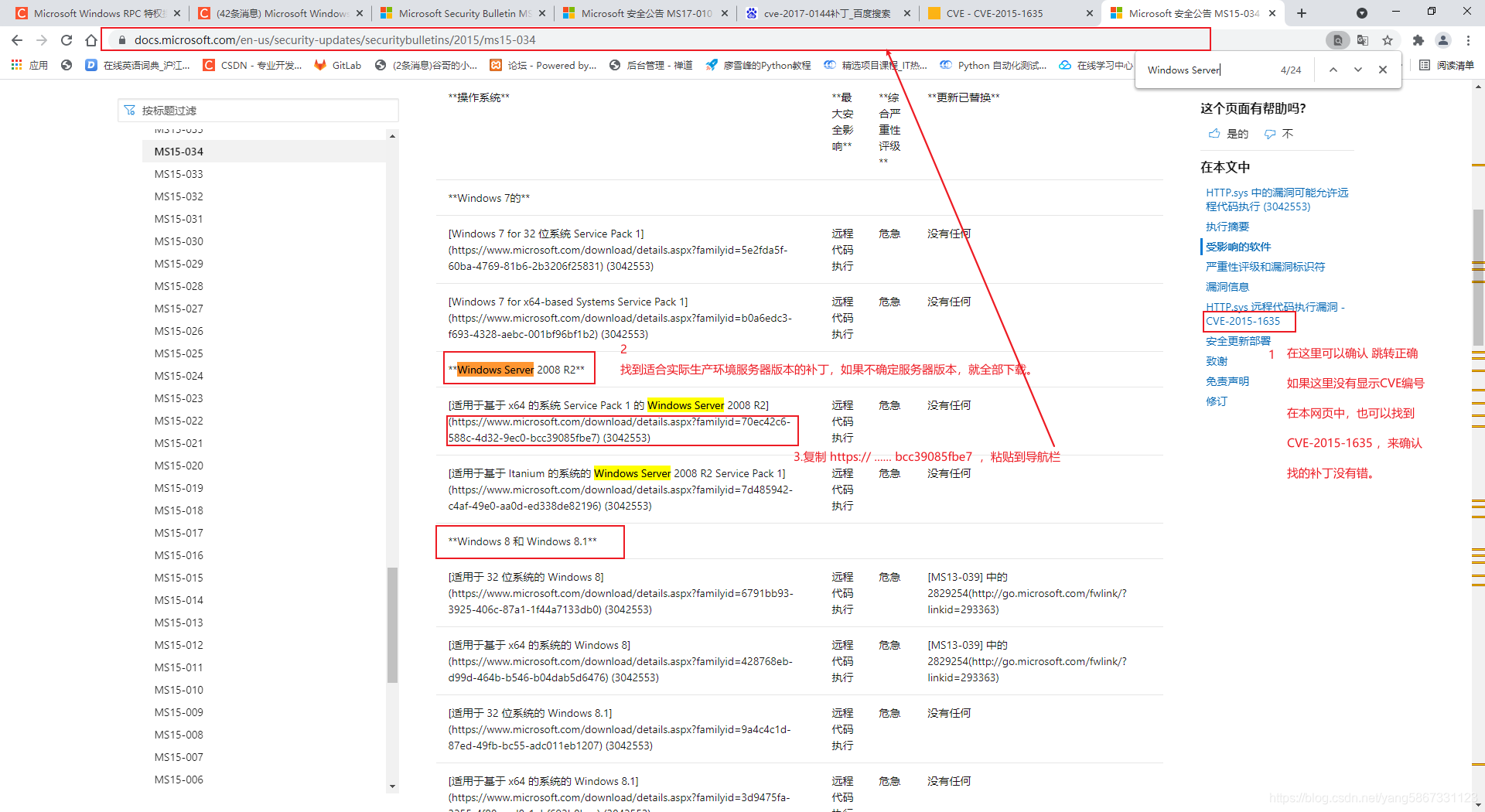Open the CSDN bookmark

point(253,65)
